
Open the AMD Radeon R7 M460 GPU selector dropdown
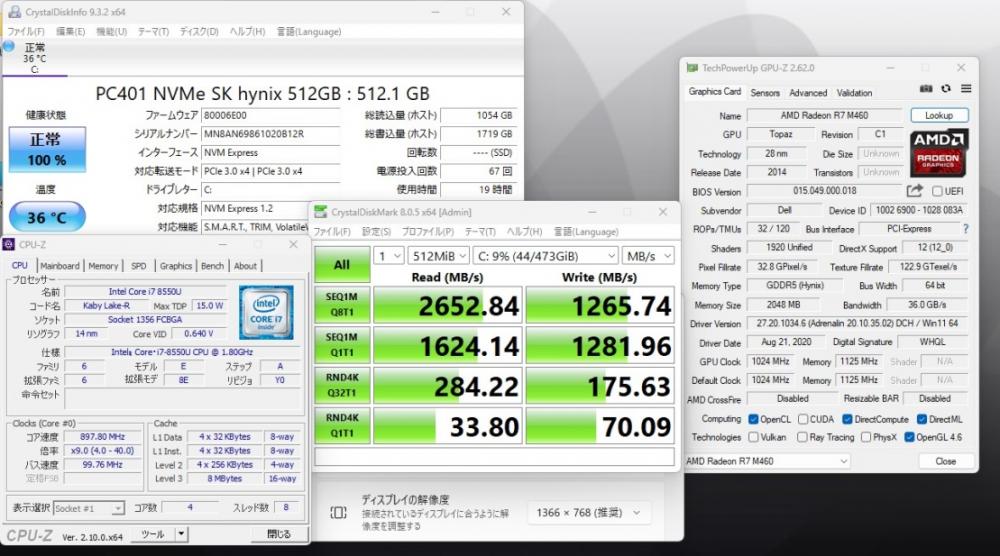(767, 461)
